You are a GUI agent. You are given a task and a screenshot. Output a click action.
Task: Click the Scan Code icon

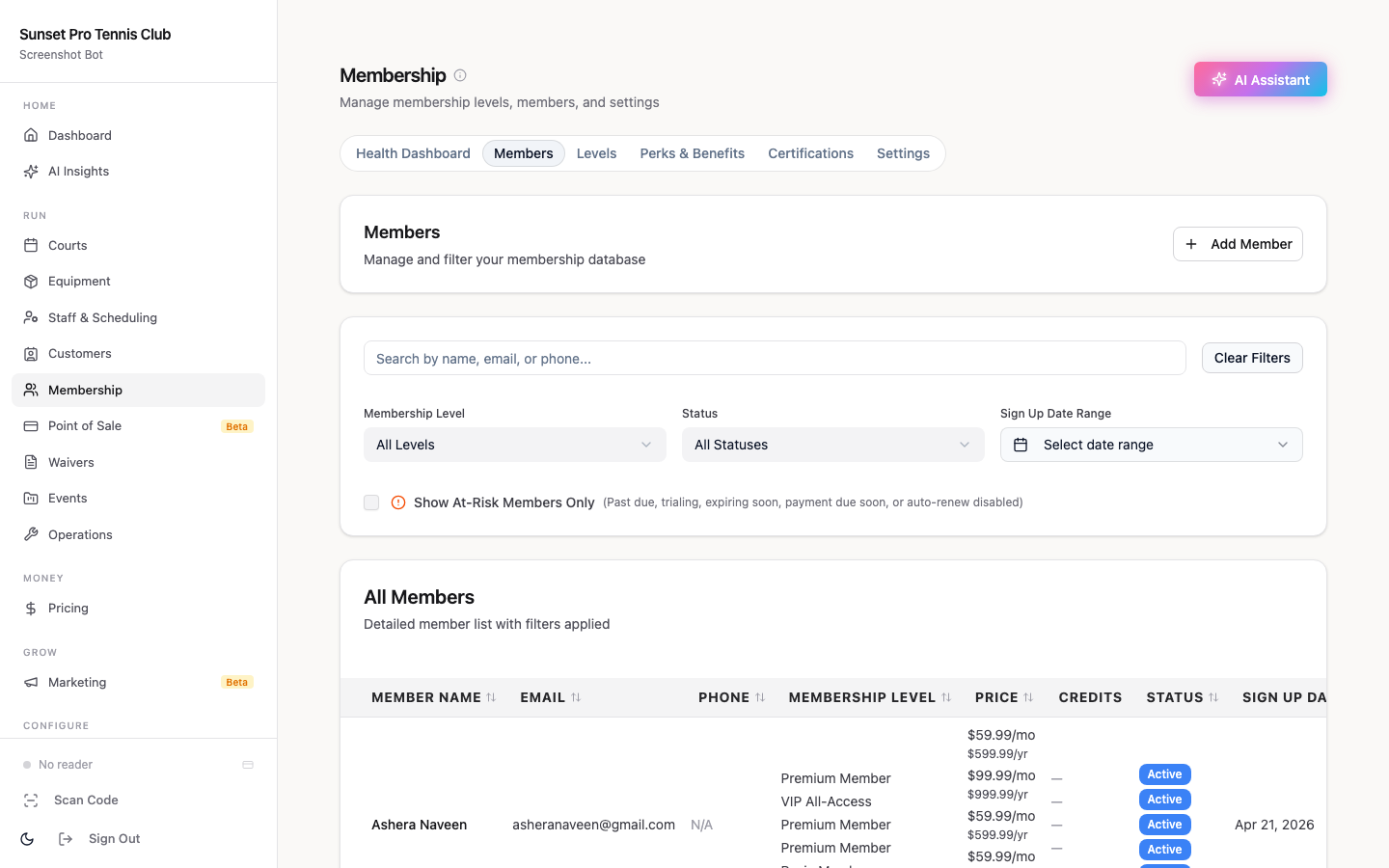31,800
